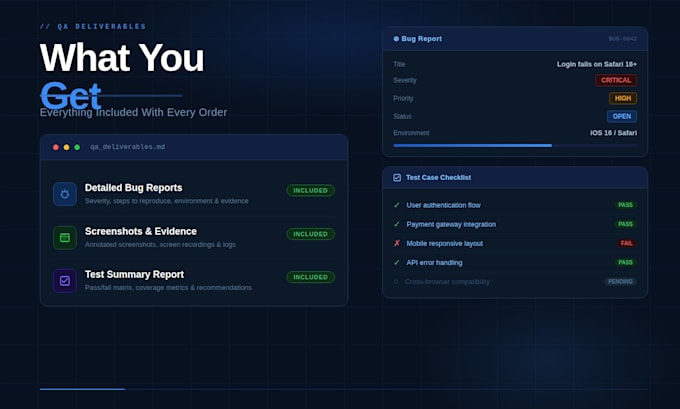
Task: Click 'Everything Included With Every Order' subtitle
Action: click(133, 112)
